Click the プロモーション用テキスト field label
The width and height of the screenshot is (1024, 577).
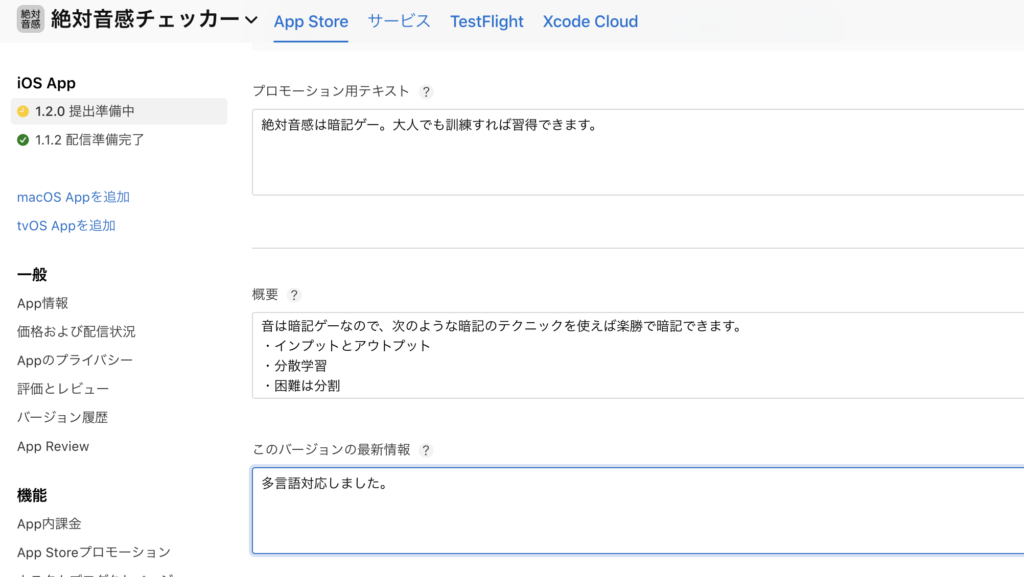pyautogui.click(x=331, y=91)
